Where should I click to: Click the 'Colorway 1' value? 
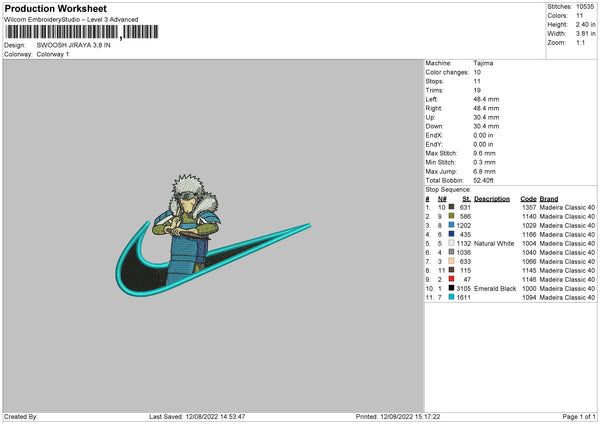point(53,54)
